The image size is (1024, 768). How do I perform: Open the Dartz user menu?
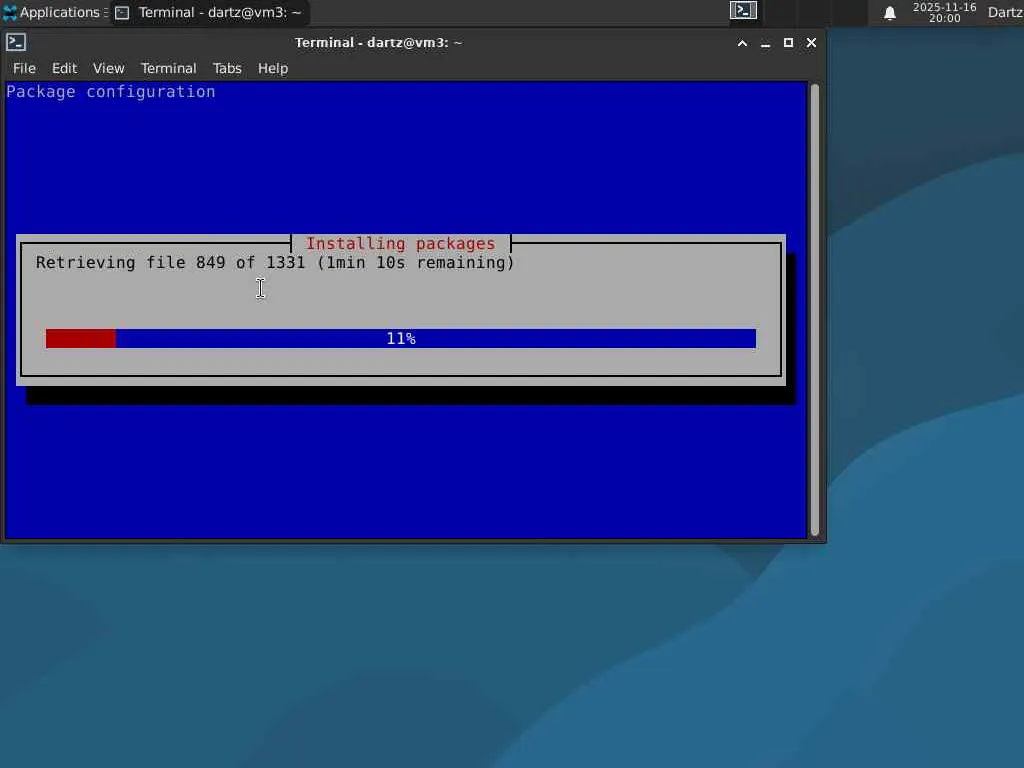coord(1005,12)
